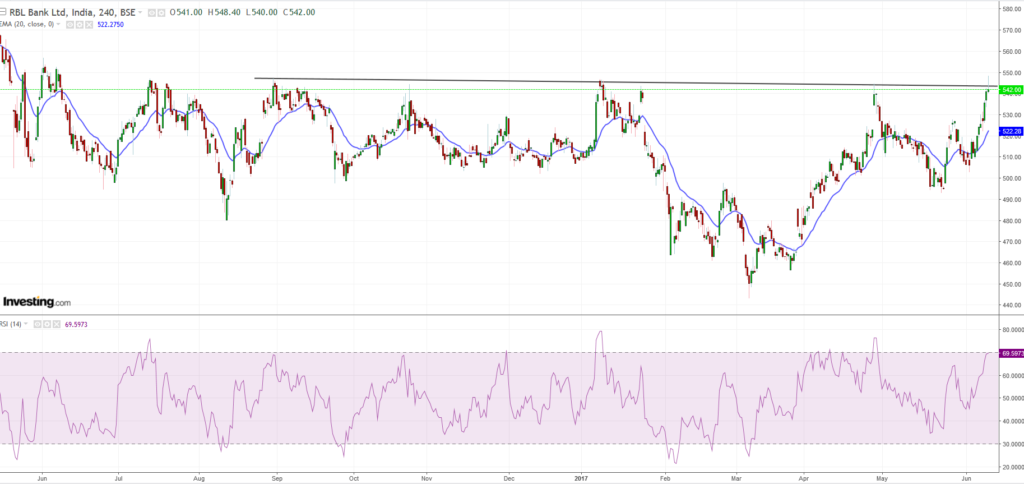Click the open price O541.00
This screenshot has height=484, width=1024.
185,12
